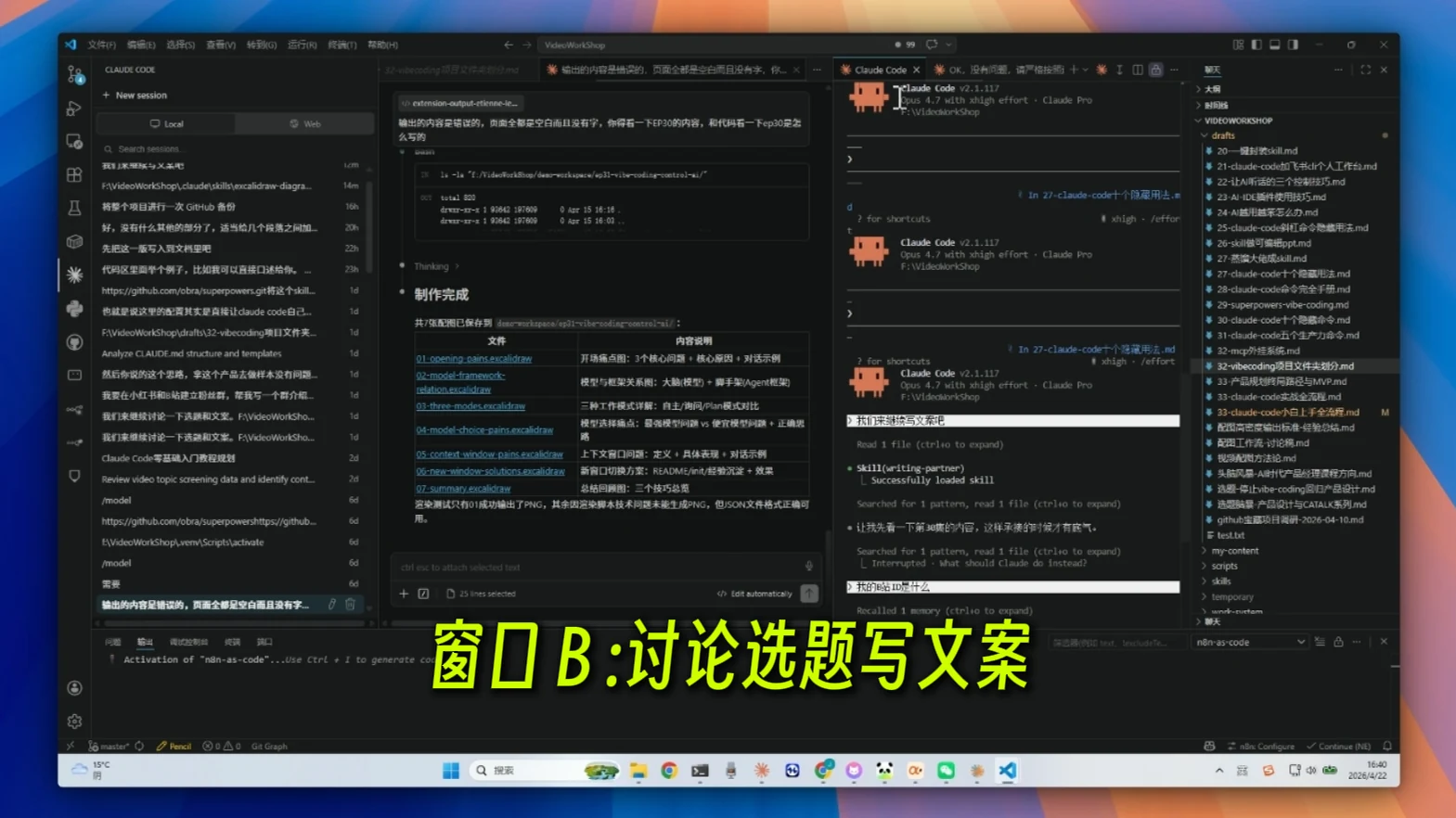Click Git Graph in status bar
Viewport: 1456px width, 818px height.
(269, 746)
